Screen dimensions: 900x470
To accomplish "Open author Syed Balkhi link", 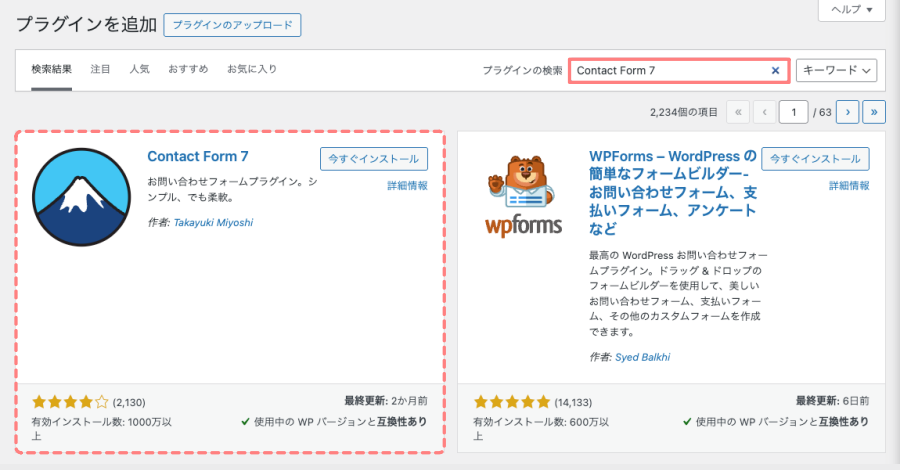I will (642, 357).
